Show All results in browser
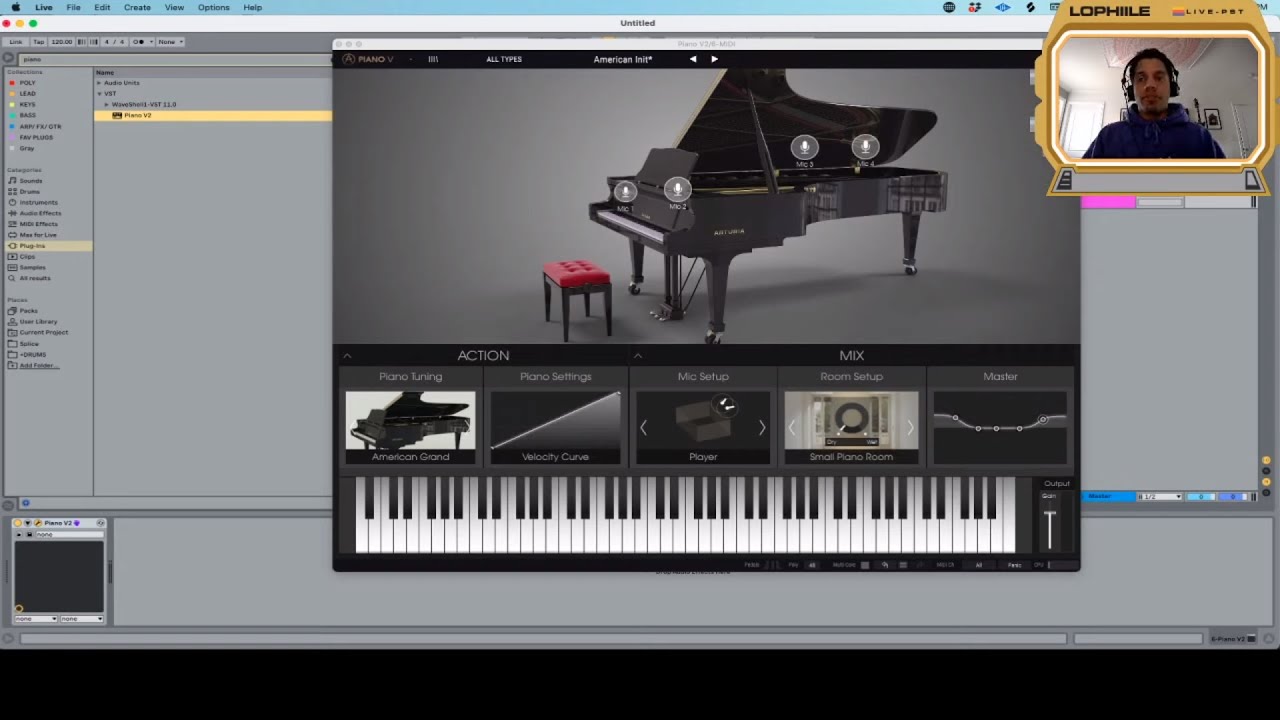This screenshot has height=720, width=1280. click(x=35, y=278)
